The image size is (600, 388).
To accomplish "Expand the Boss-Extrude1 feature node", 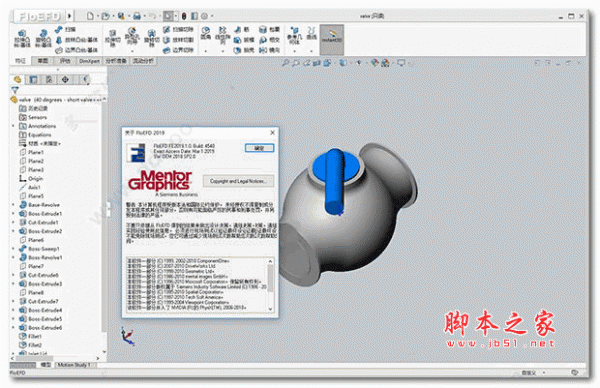I will (x=13, y=214).
